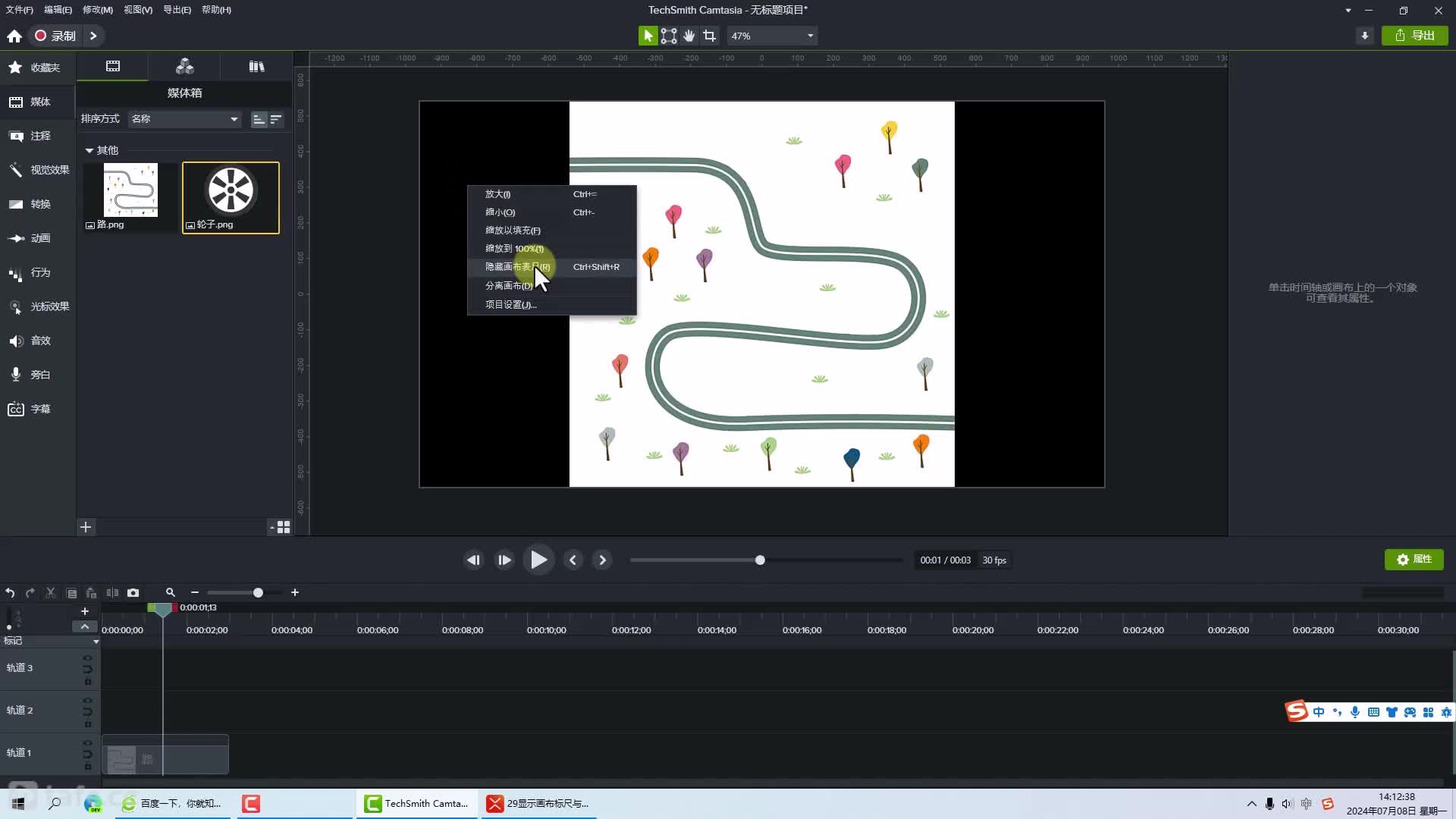Choose 项目设置 in the context menu
1456x819 pixels.
point(552,305)
